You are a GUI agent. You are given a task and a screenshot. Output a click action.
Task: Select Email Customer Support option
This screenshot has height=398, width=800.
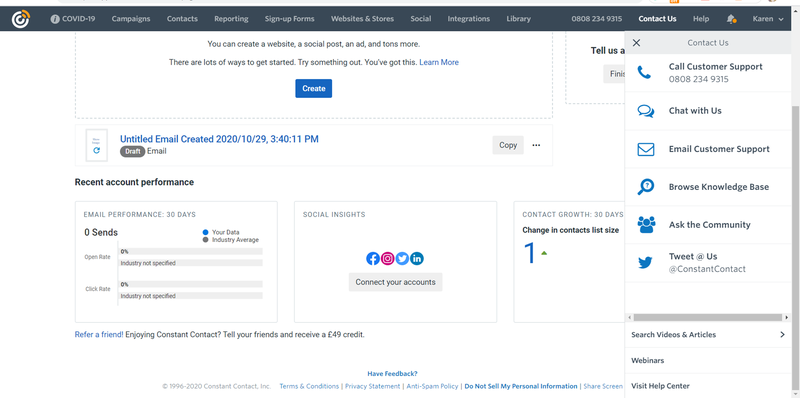coord(708,149)
